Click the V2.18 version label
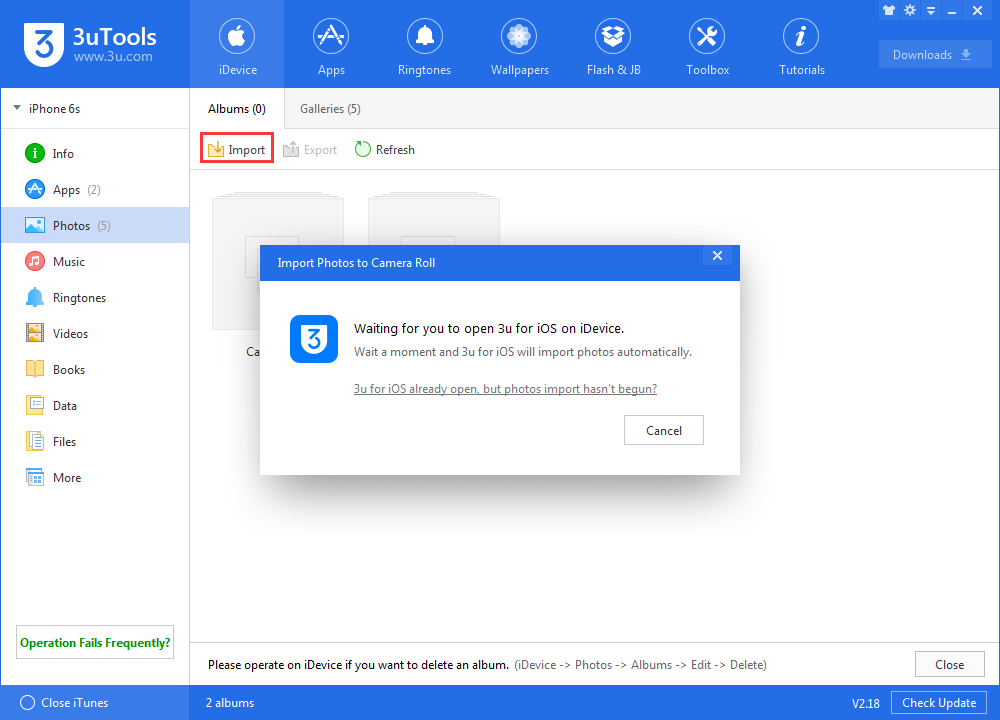The height and width of the screenshot is (720, 1000). point(865,703)
